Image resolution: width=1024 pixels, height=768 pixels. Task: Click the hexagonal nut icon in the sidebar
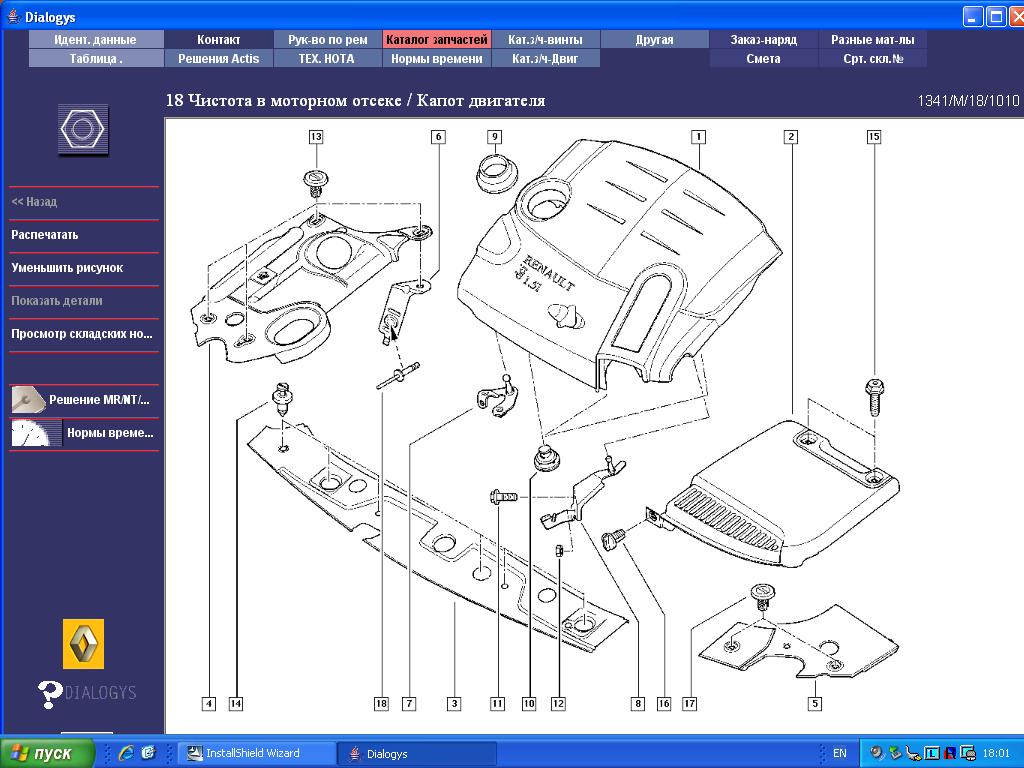coord(82,129)
